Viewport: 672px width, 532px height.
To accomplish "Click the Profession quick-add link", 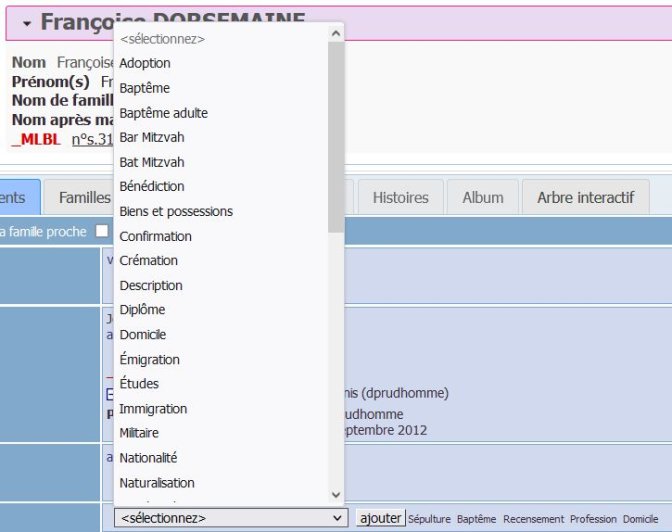I will [593, 519].
